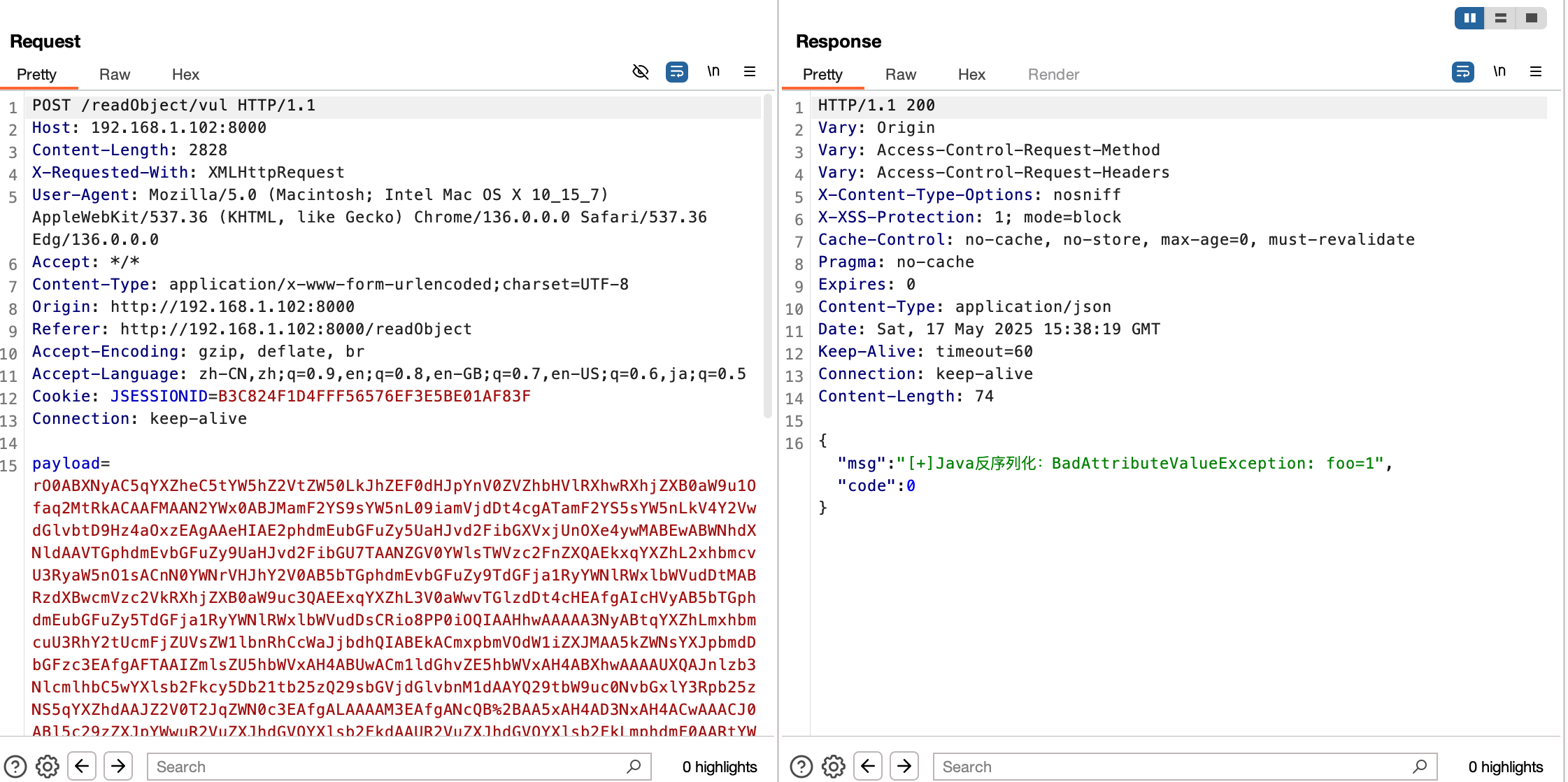Image resolution: width=1568 pixels, height=782 pixels.
Task: Click the JSESSIONID cookie value
Action: coord(374,396)
